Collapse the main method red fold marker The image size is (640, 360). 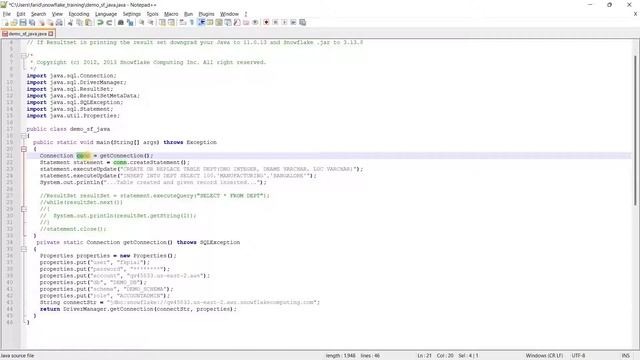24,149
